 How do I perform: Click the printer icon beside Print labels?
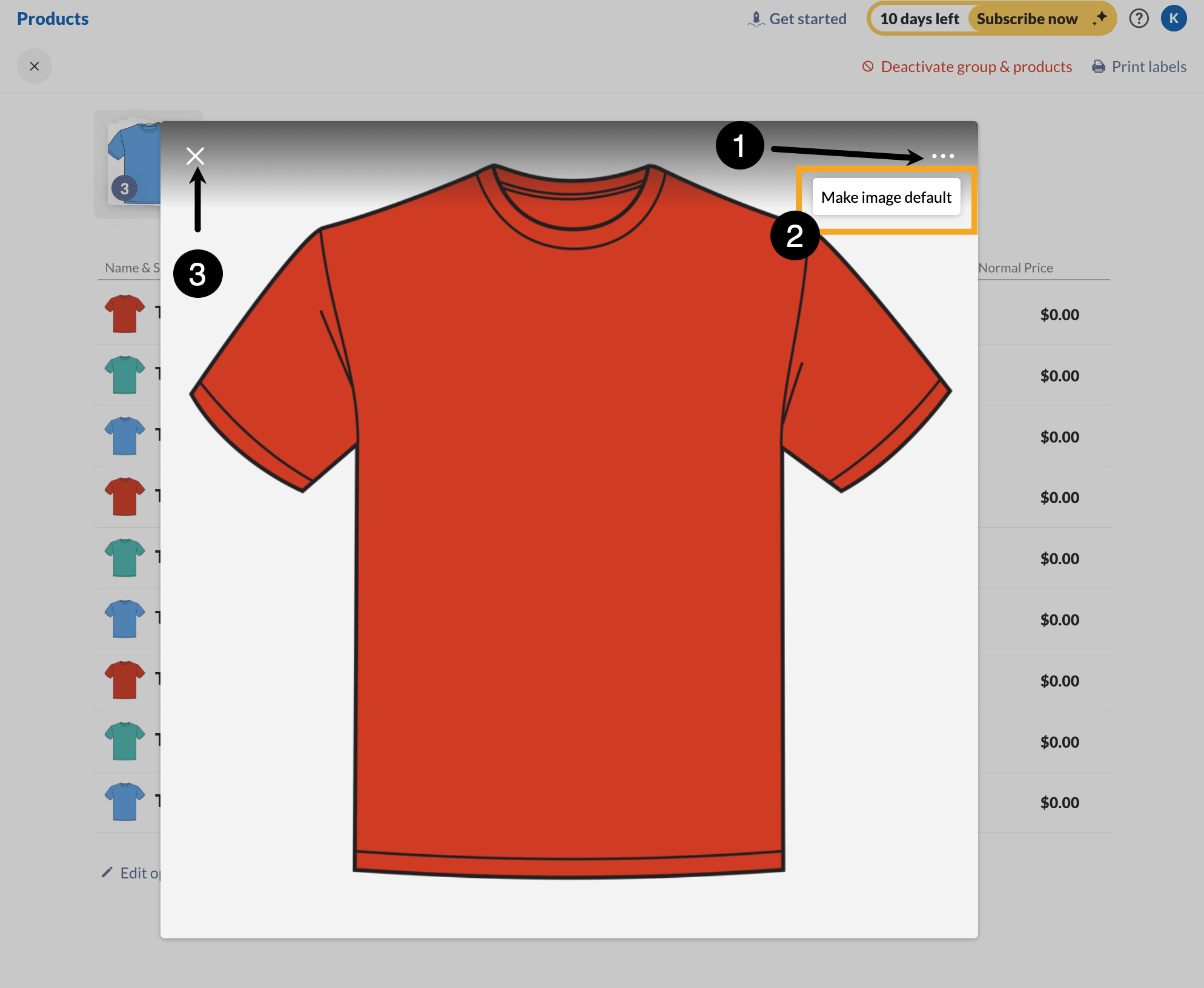(1098, 66)
